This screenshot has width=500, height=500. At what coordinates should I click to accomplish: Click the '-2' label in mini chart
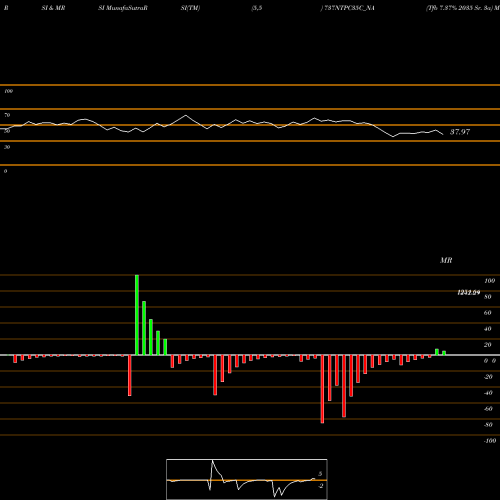coord(320,486)
